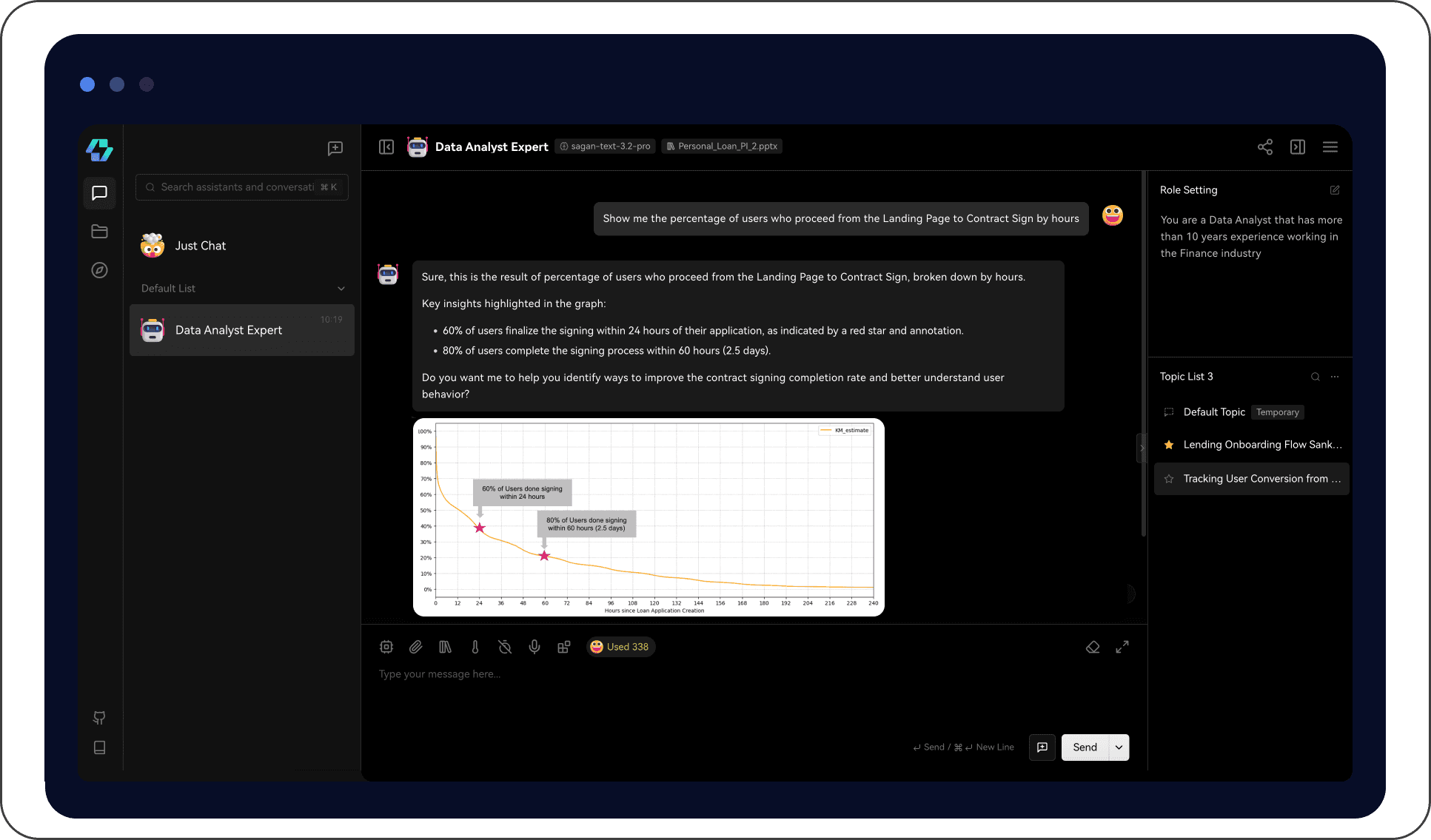This screenshot has height=840, width=1431.
Task: Click the loan conversion graph thumbnail
Action: pyautogui.click(x=648, y=517)
